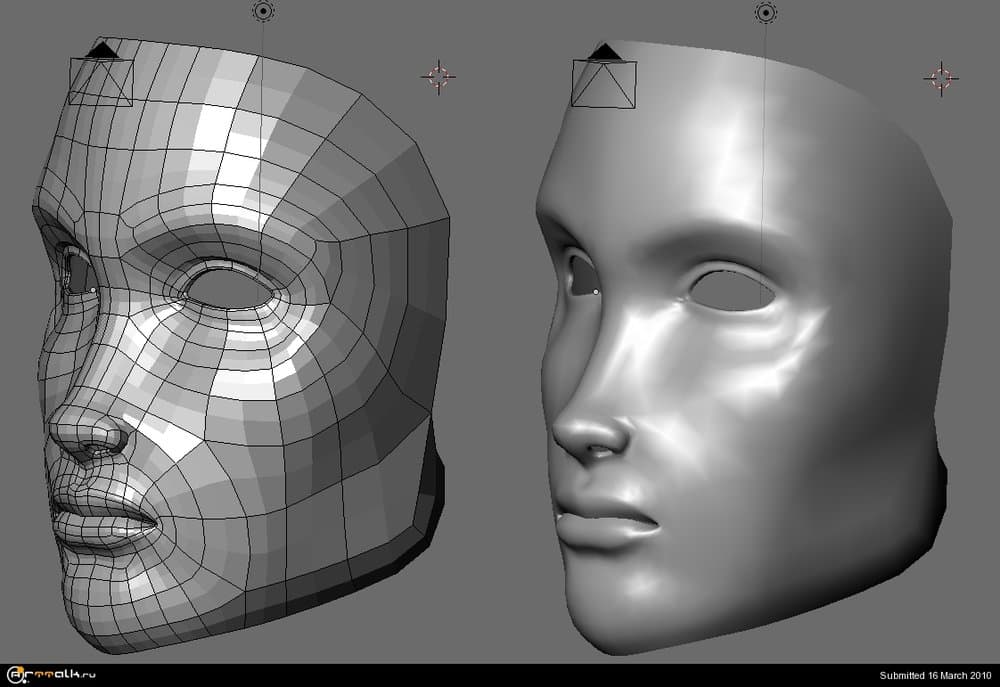
Task: Click the 3D cursor in the left viewport
Action: (438, 76)
